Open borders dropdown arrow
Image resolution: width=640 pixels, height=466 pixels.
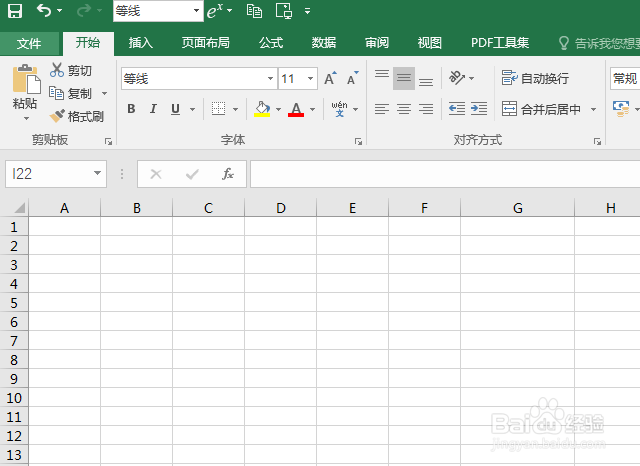(x=236, y=109)
